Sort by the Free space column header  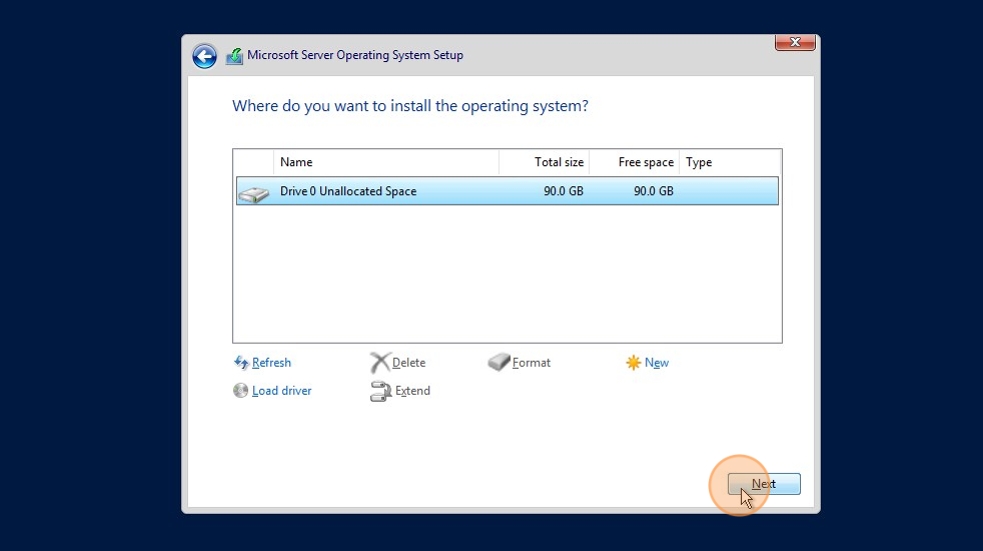coord(634,162)
